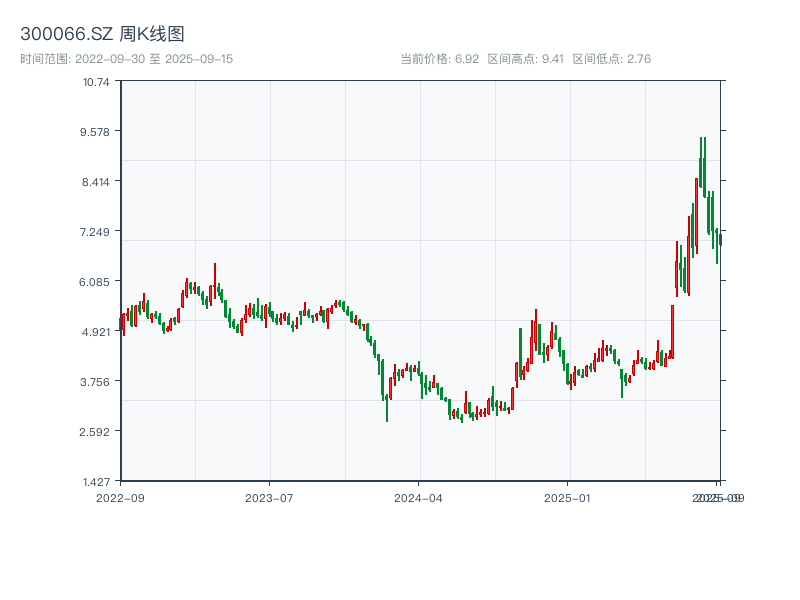The width and height of the screenshot is (800, 600).
Task: Click the tallest candlestick at the chart peak
Action: click(703, 165)
